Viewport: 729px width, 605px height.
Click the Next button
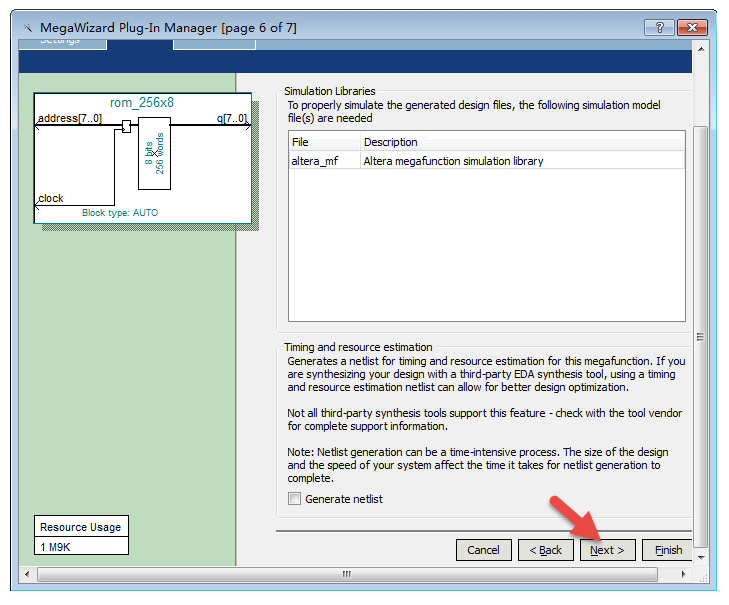[x=607, y=550]
